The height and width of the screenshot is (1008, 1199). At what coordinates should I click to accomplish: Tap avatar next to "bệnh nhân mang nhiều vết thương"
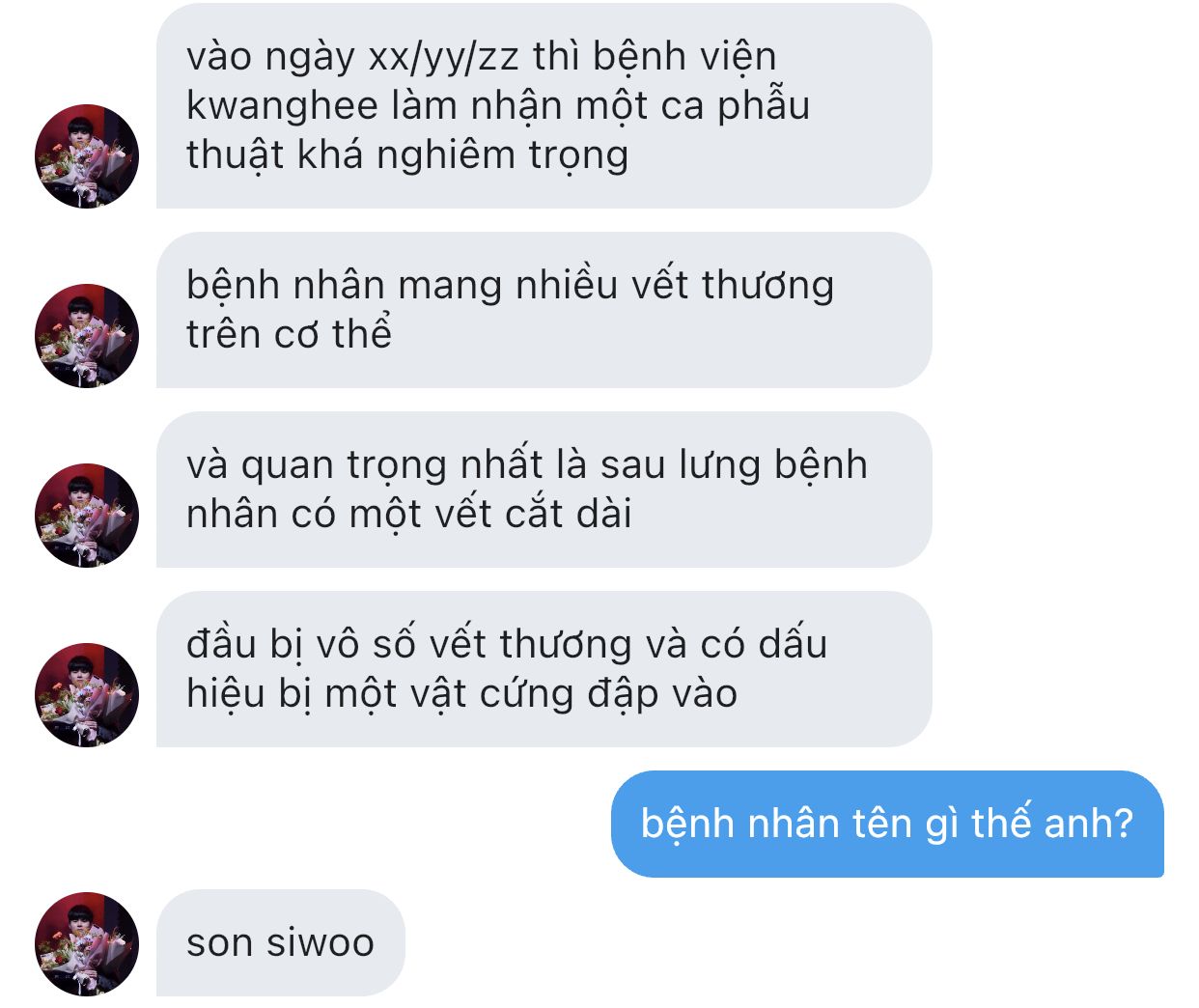point(87,336)
